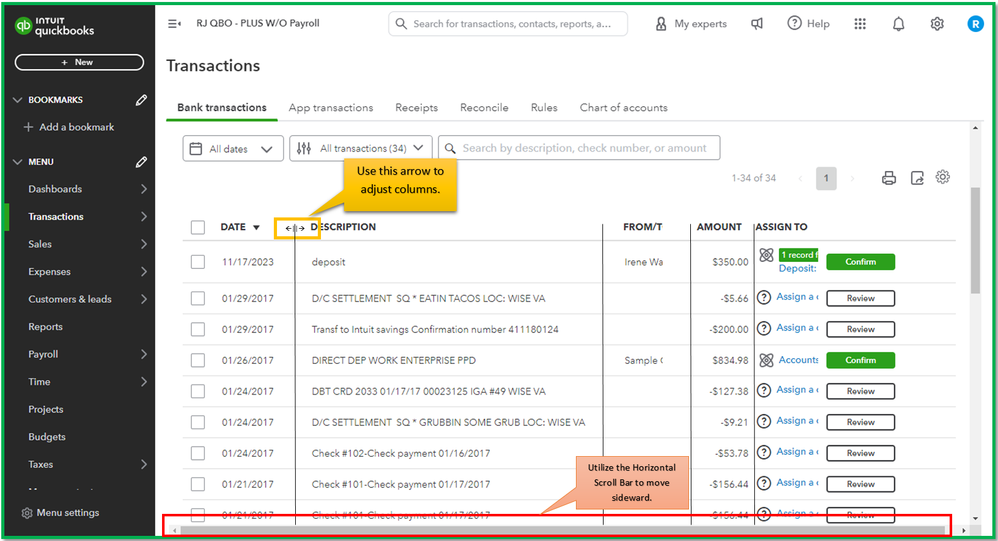Screen dimensions: 998x541
Task: Open table settings gear above the list
Action: (x=943, y=177)
